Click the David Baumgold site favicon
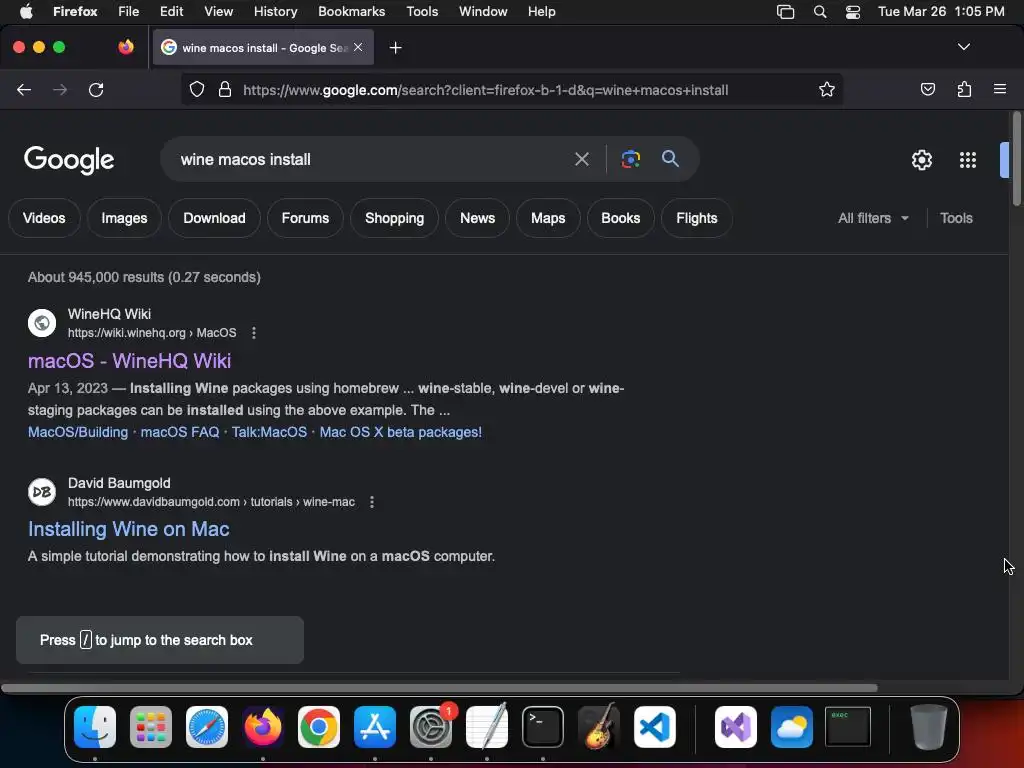 42,492
